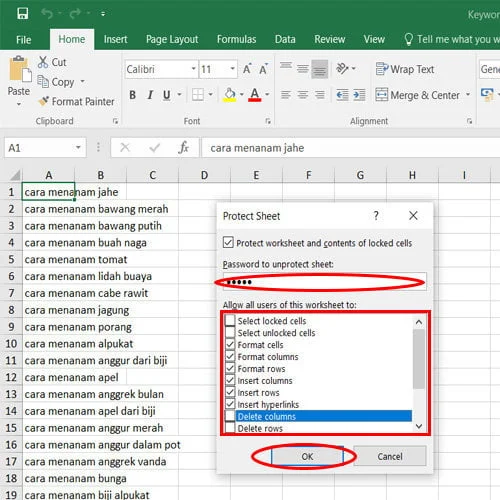Open the Formulas ribbon tab

coord(236,39)
